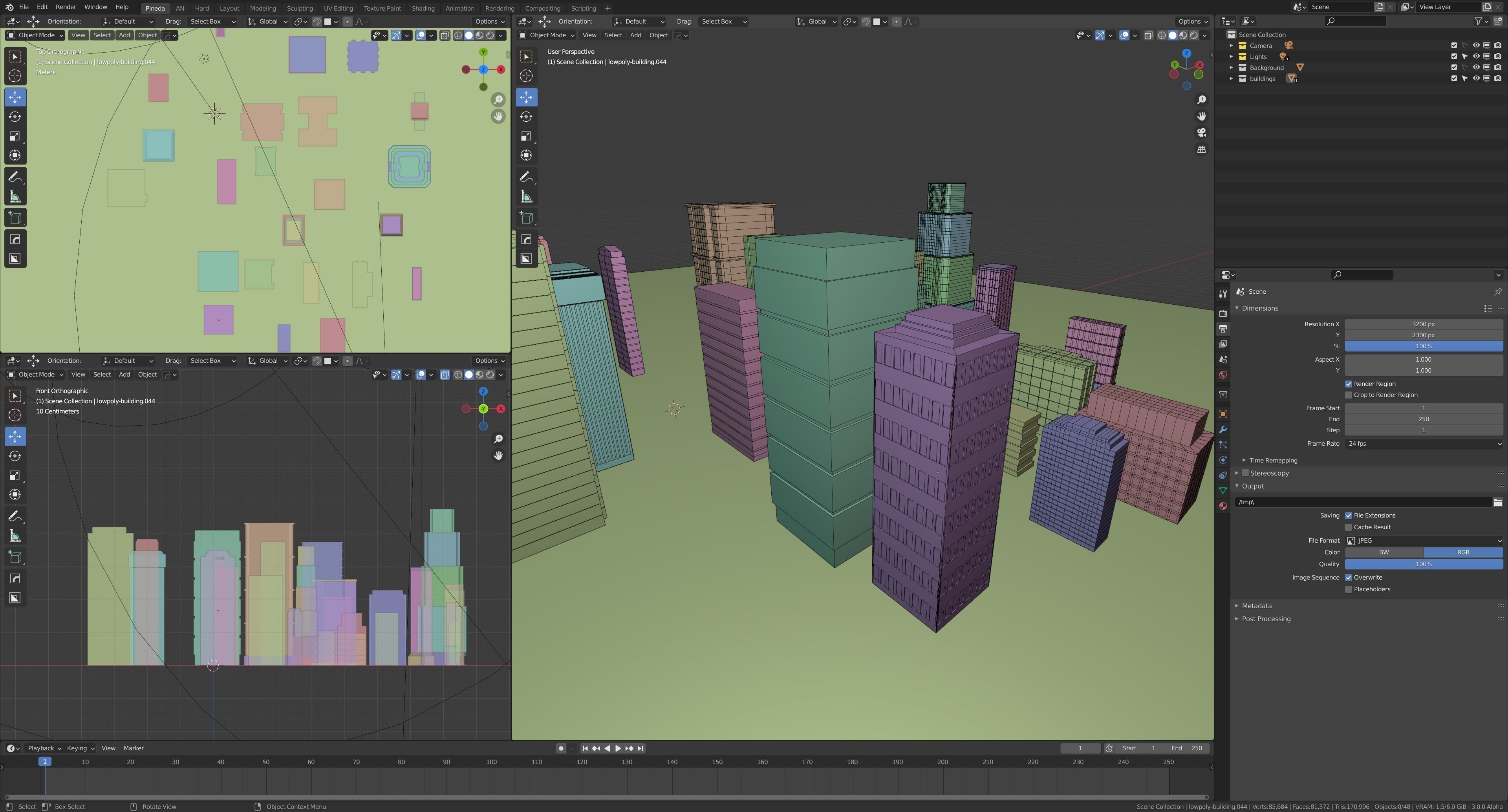This screenshot has width=1508, height=812.
Task: Set Color output to BW
Action: [x=1384, y=552]
